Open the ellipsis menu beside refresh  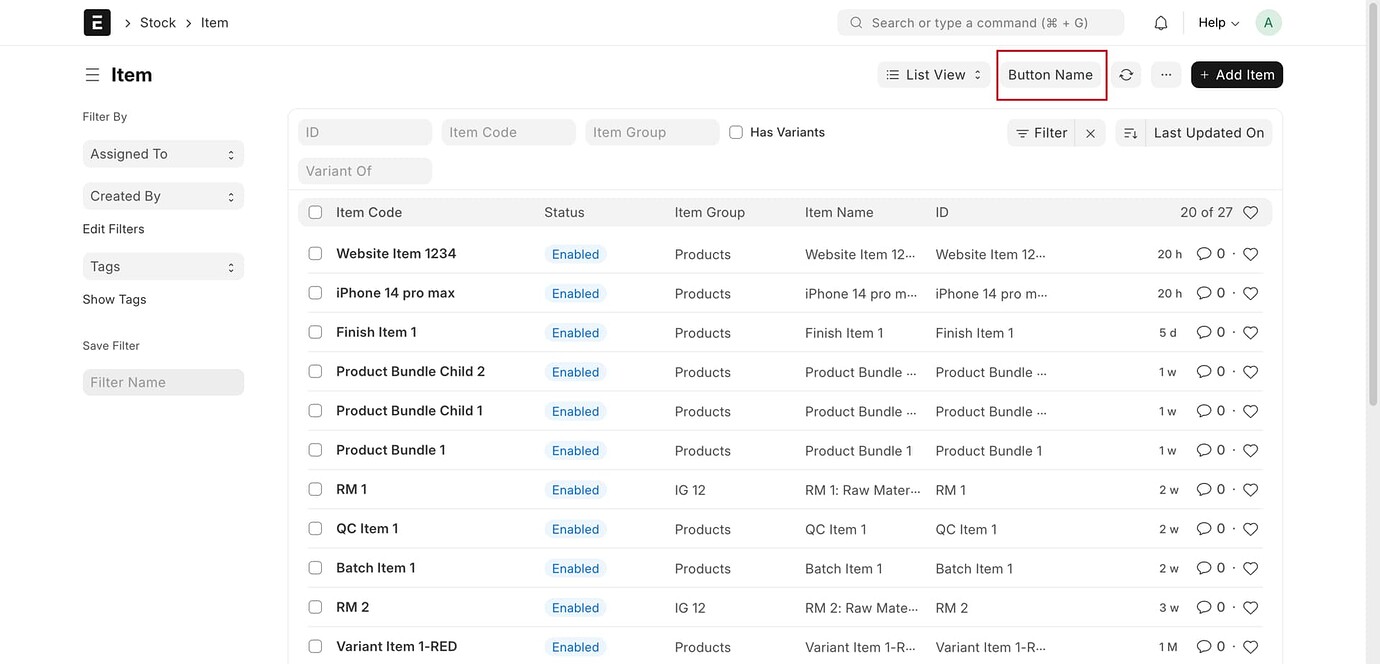click(x=1165, y=74)
